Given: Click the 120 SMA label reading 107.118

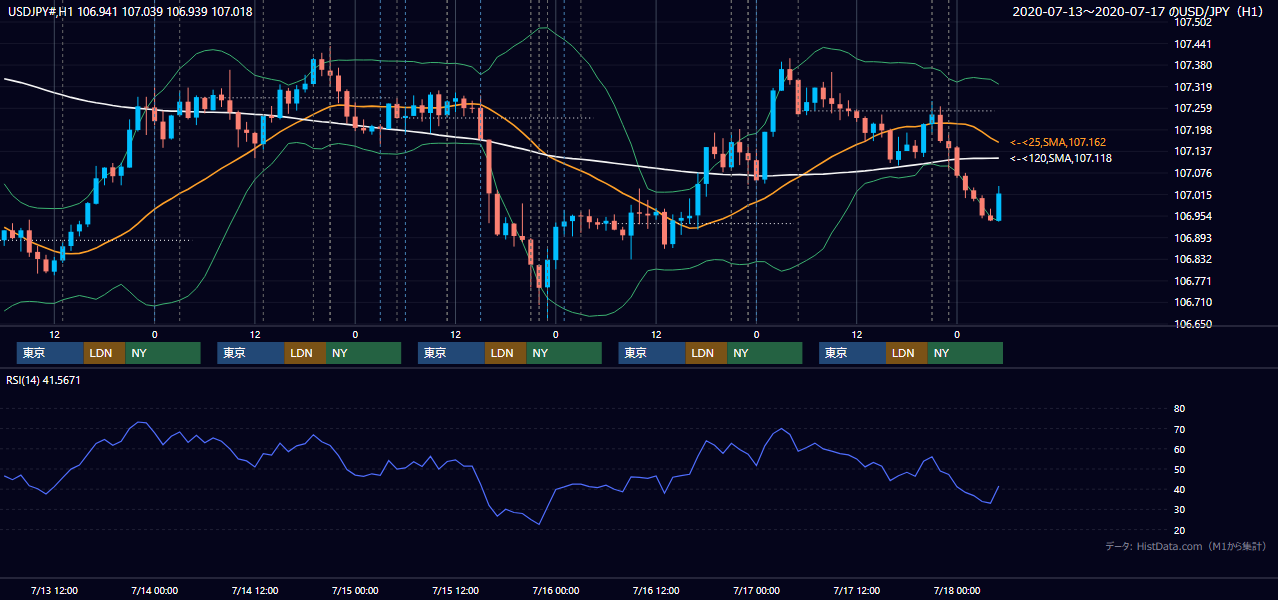Looking at the screenshot, I should pyautogui.click(x=1060, y=158).
